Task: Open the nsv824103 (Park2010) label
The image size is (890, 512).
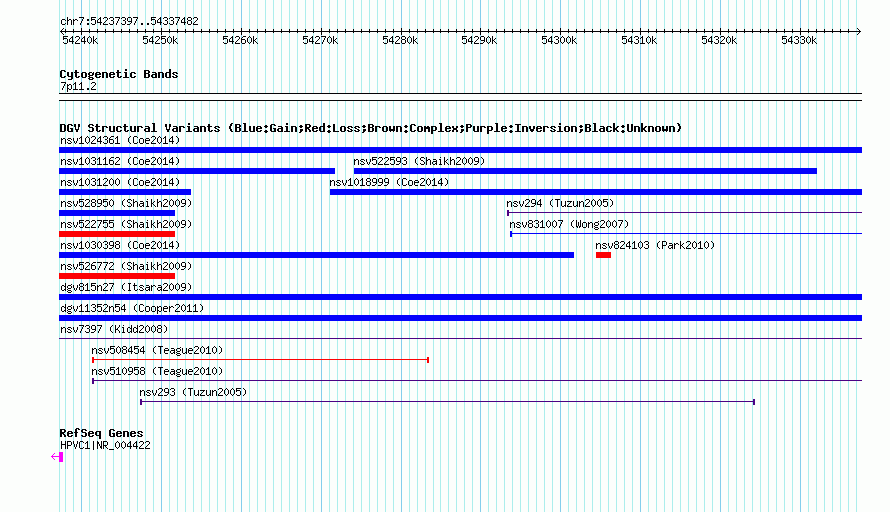Action: (655, 245)
